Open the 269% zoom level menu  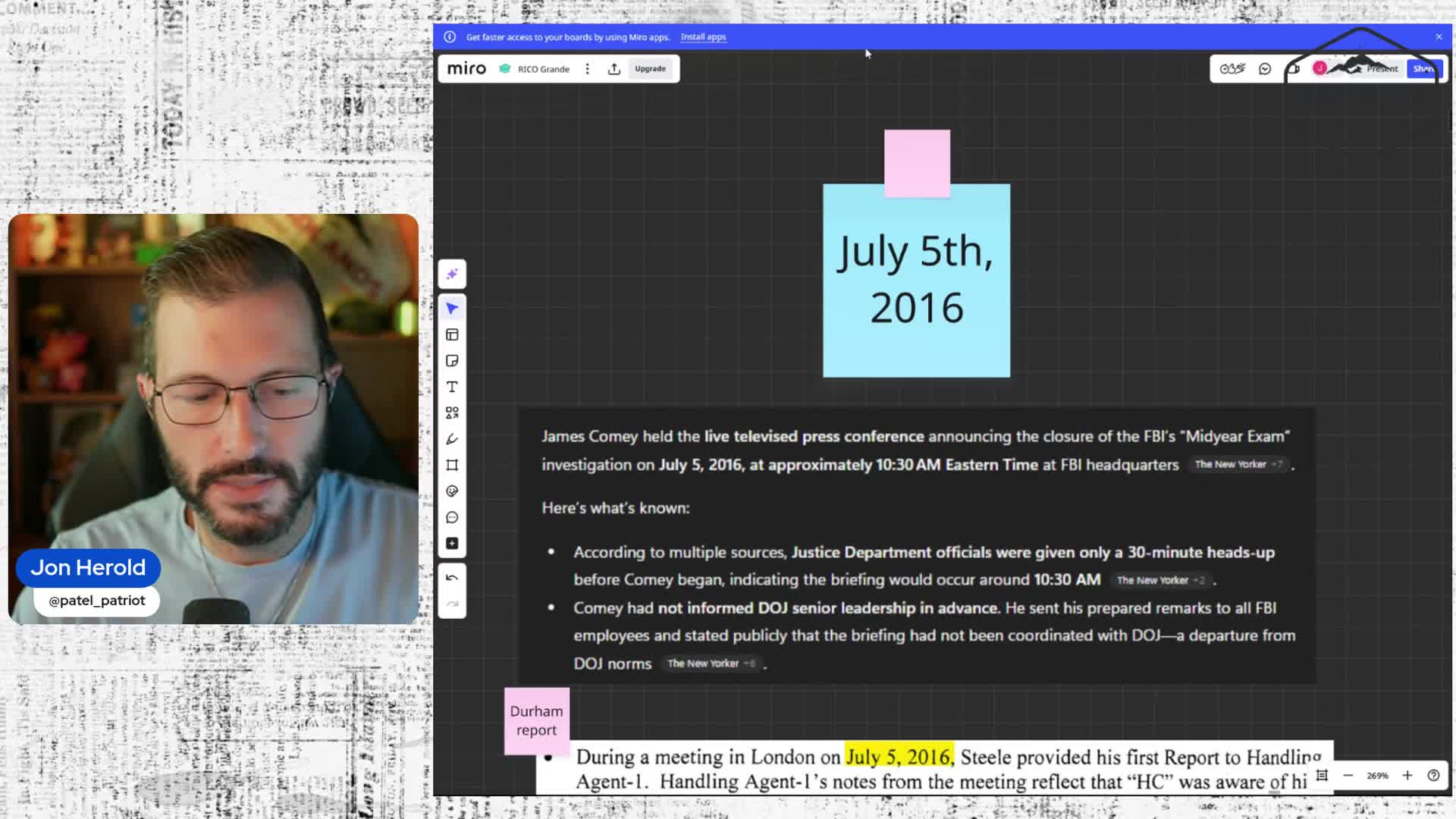[1377, 775]
